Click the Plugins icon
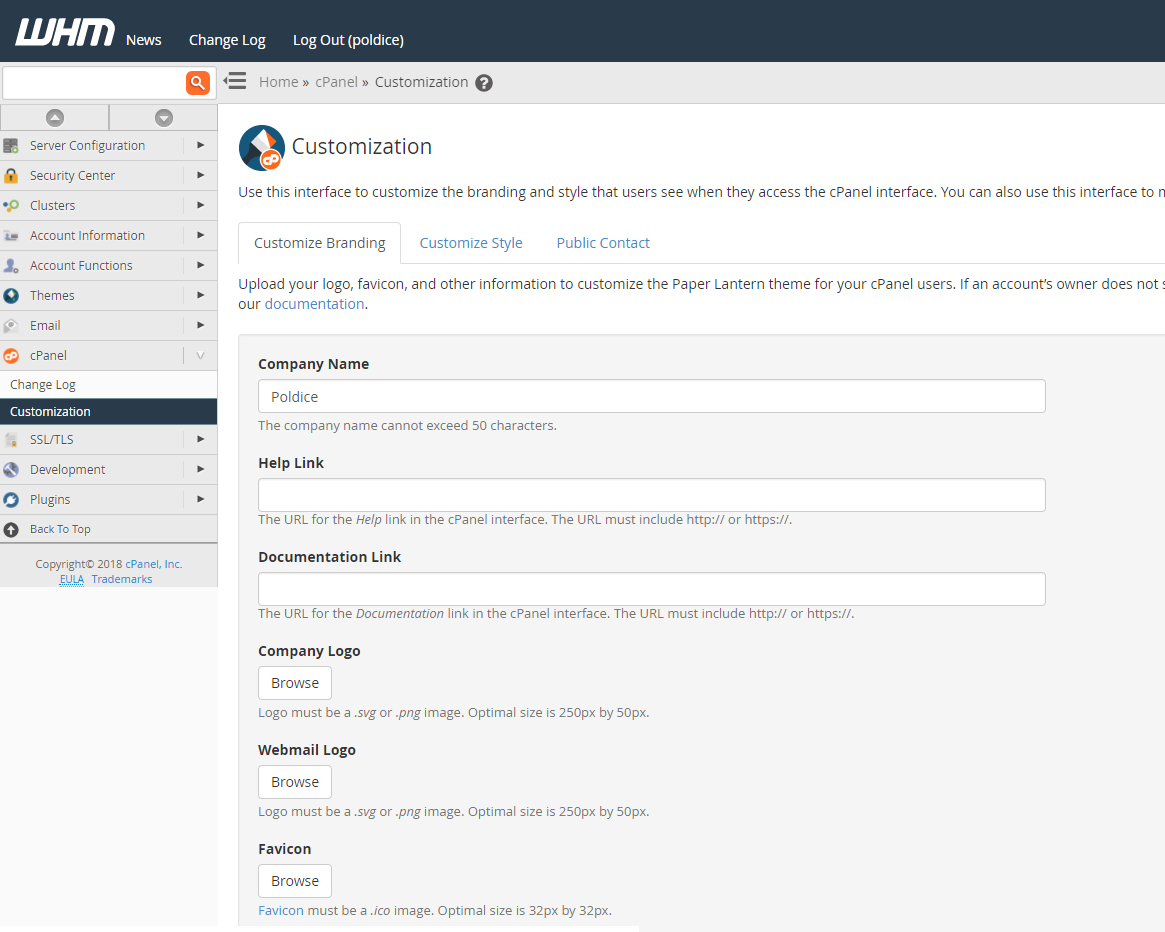This screenshot has width=1165, height=932. [11, 499]
